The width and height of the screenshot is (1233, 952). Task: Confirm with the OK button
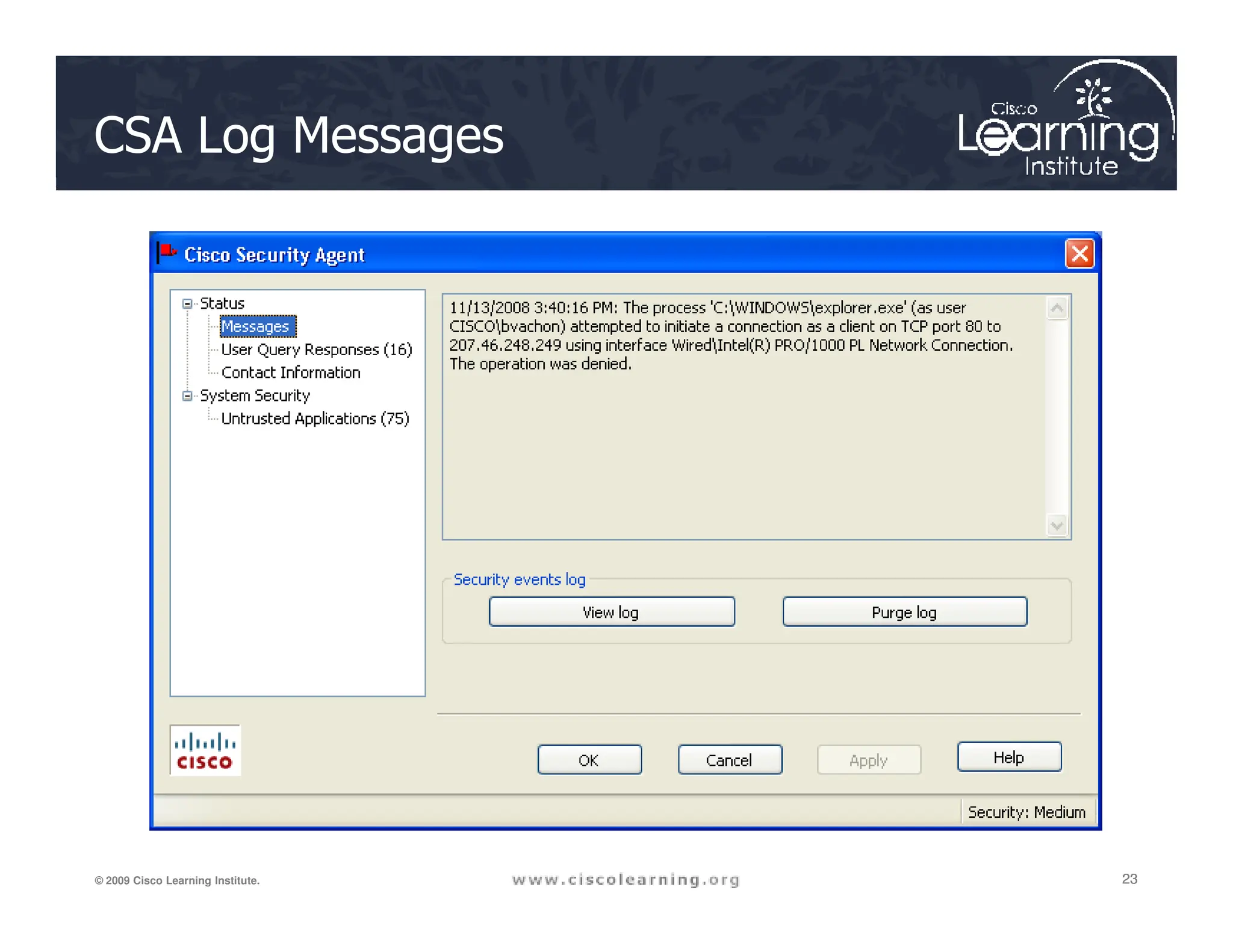pos(589,760)
